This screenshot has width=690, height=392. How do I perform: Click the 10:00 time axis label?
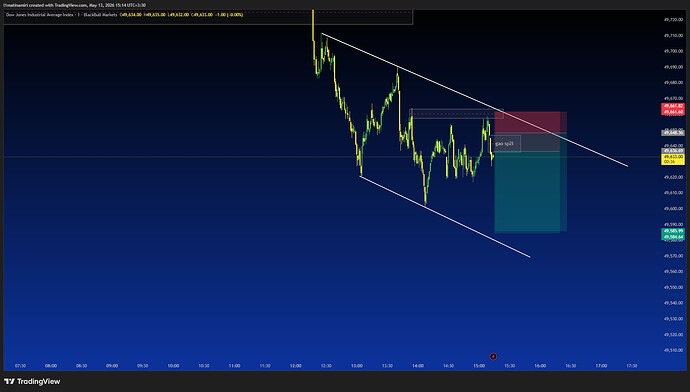(173, 366)
